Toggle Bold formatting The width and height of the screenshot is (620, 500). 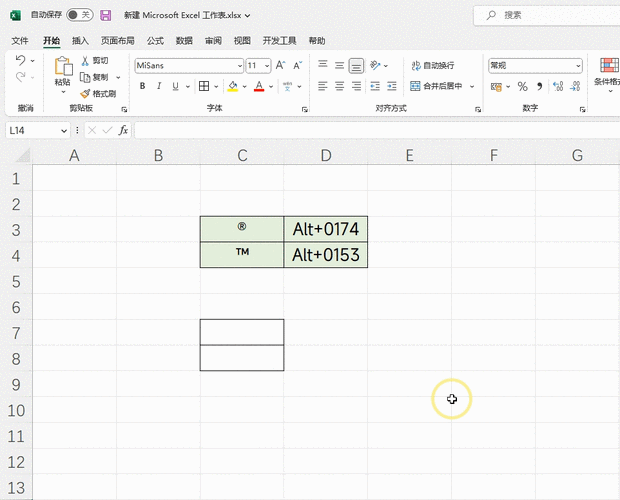pos(142,86)
